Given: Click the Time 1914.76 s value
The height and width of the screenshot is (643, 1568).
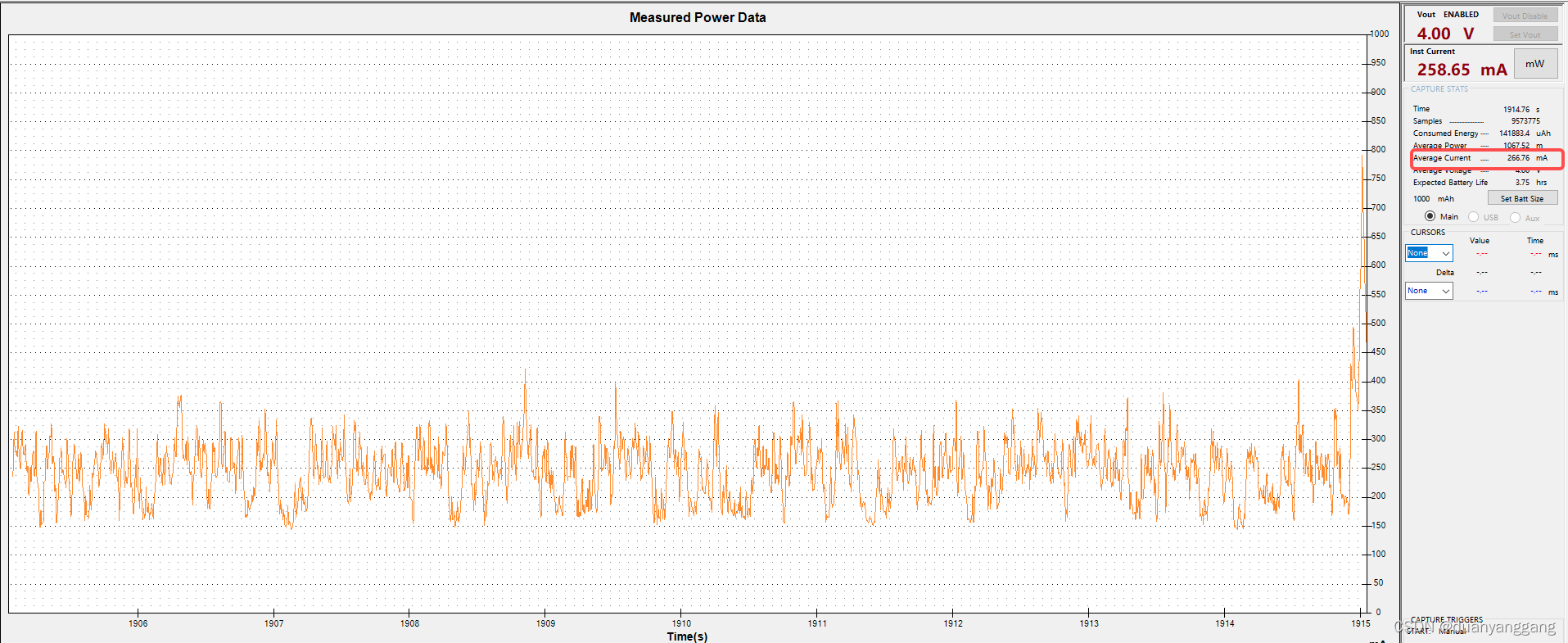Looking at the screenshot, I should (x=1516, y=109).
